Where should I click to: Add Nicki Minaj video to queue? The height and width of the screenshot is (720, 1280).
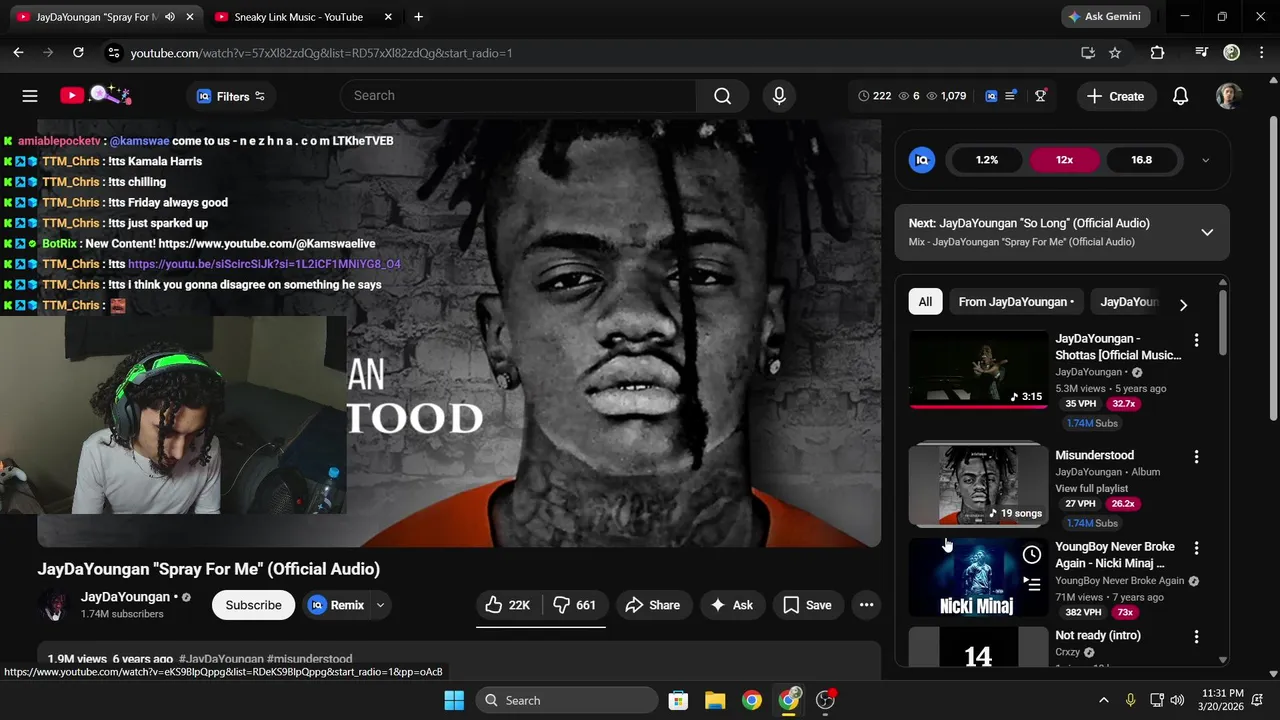1032,584
